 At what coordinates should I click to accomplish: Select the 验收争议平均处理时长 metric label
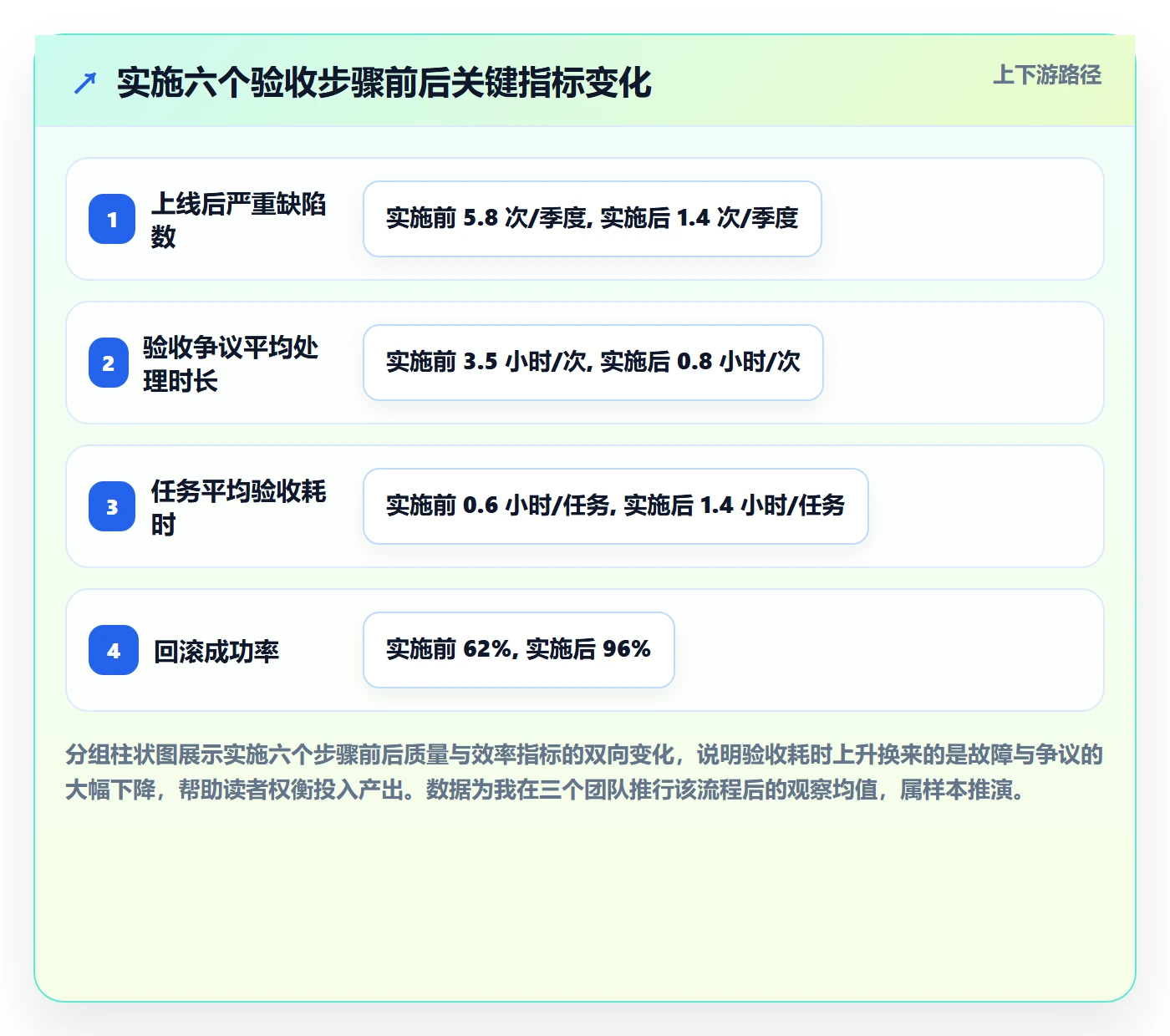[x=231, y=363]
